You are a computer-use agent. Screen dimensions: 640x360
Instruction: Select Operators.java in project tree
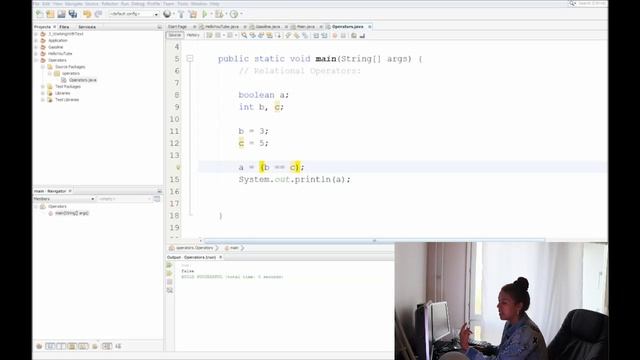[83, 80]
